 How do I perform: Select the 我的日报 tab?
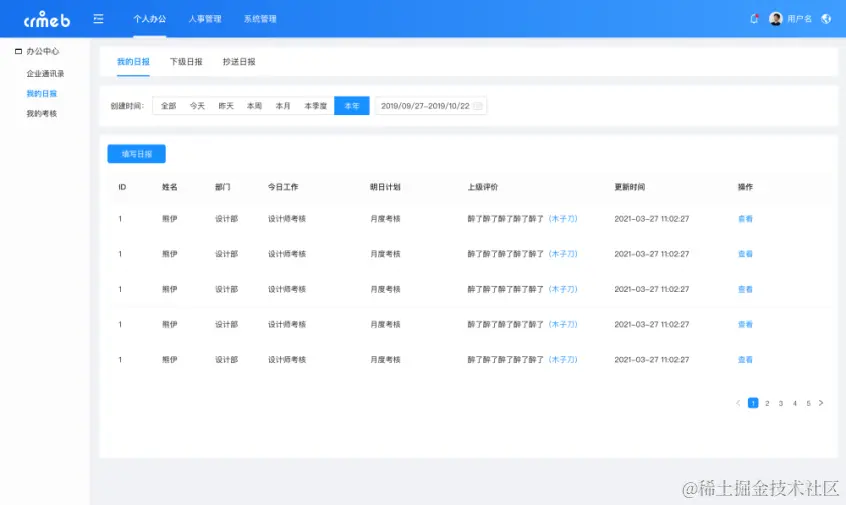(133, 62)
